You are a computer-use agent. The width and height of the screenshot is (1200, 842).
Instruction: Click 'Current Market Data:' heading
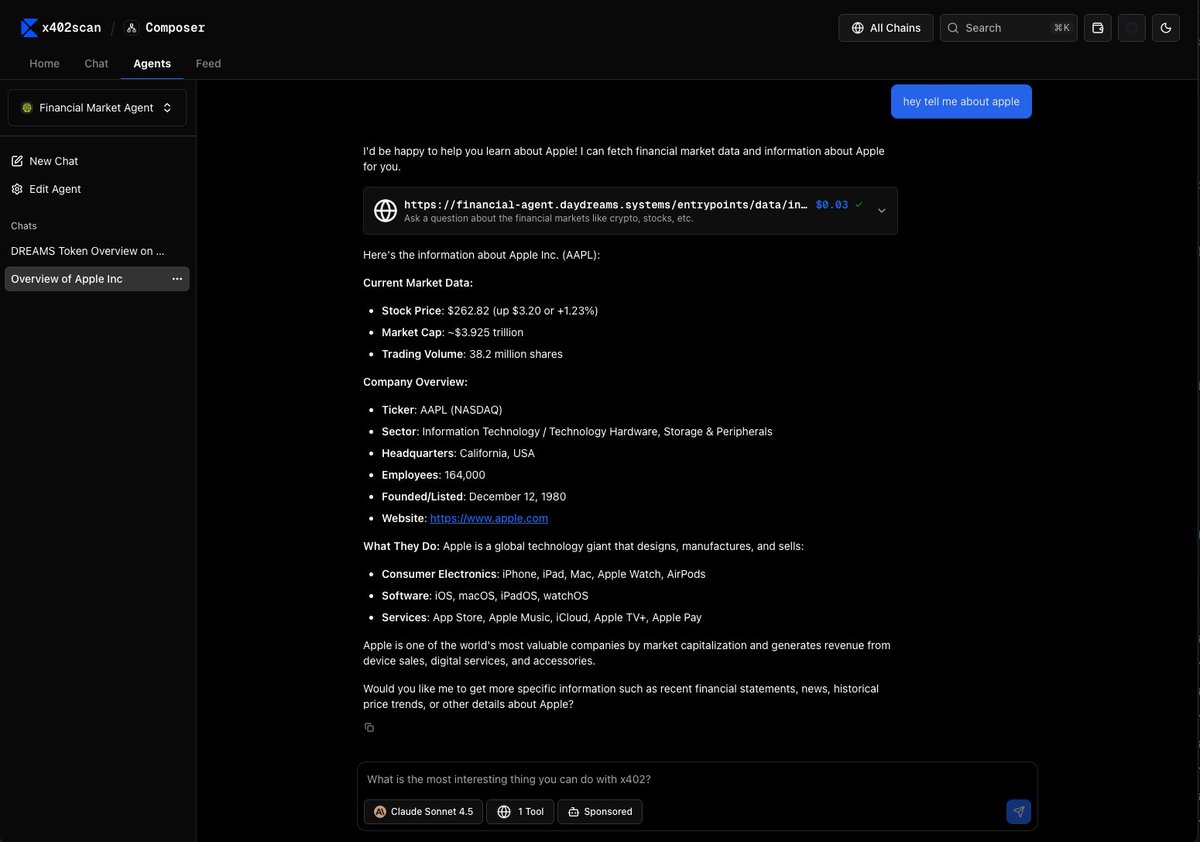pos(418,283)
